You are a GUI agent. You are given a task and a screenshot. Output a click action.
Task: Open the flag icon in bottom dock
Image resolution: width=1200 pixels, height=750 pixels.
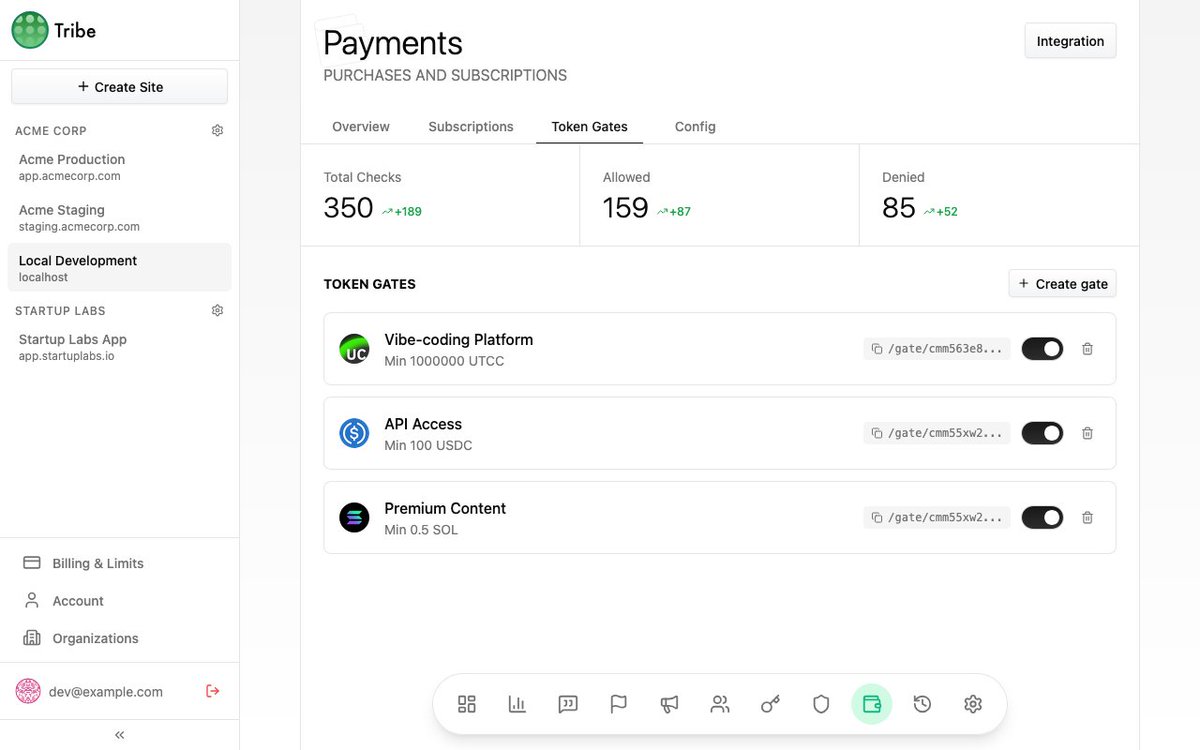(619, 704)
